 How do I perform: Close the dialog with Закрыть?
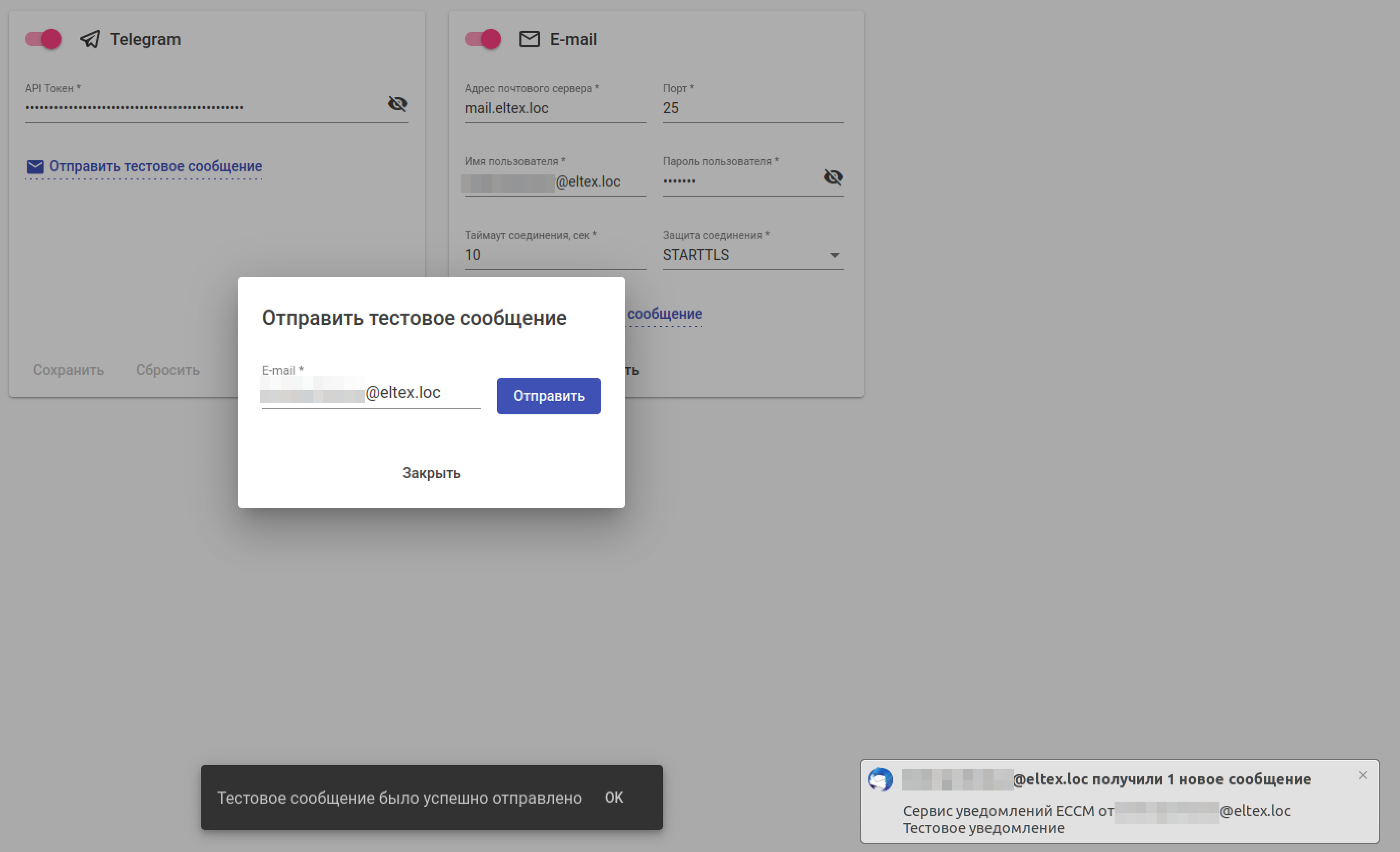point(431,473)
